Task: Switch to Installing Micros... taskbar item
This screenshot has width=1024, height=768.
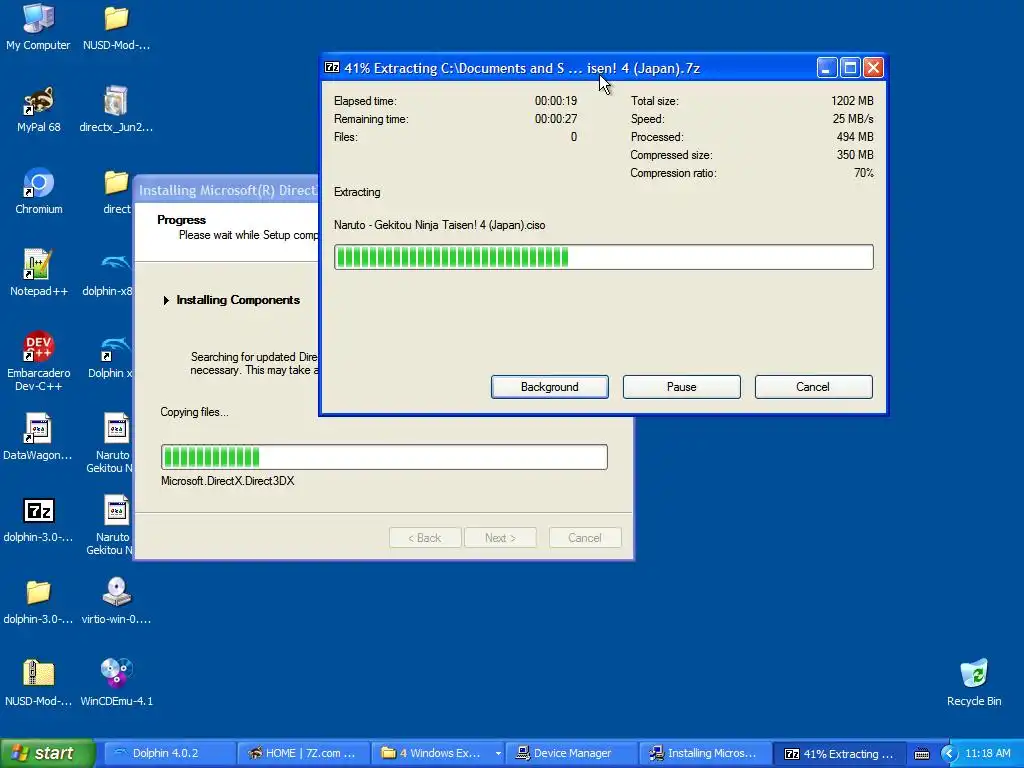Action: click(x=704, y=754)
